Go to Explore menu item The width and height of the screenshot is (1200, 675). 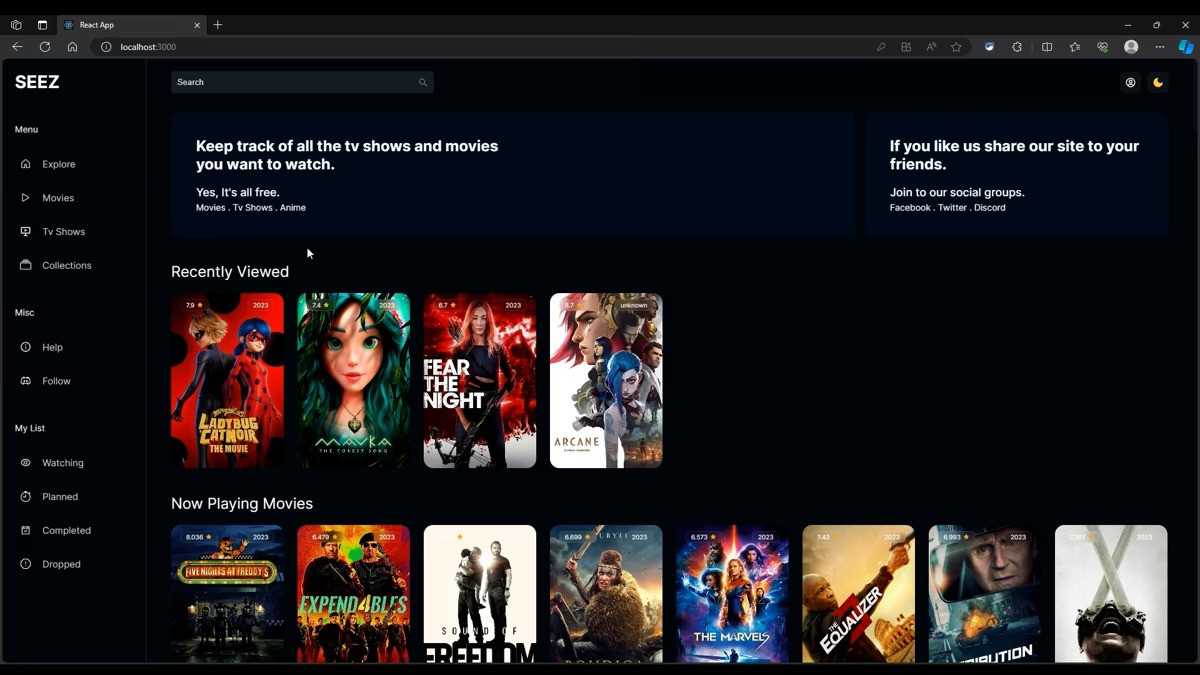tap(59, 164)
